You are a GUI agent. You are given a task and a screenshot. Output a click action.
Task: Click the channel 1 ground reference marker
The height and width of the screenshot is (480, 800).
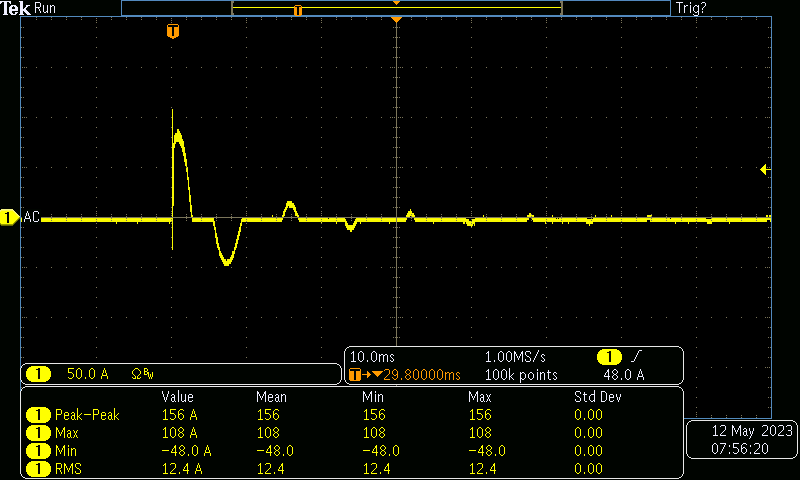[9, 217]
